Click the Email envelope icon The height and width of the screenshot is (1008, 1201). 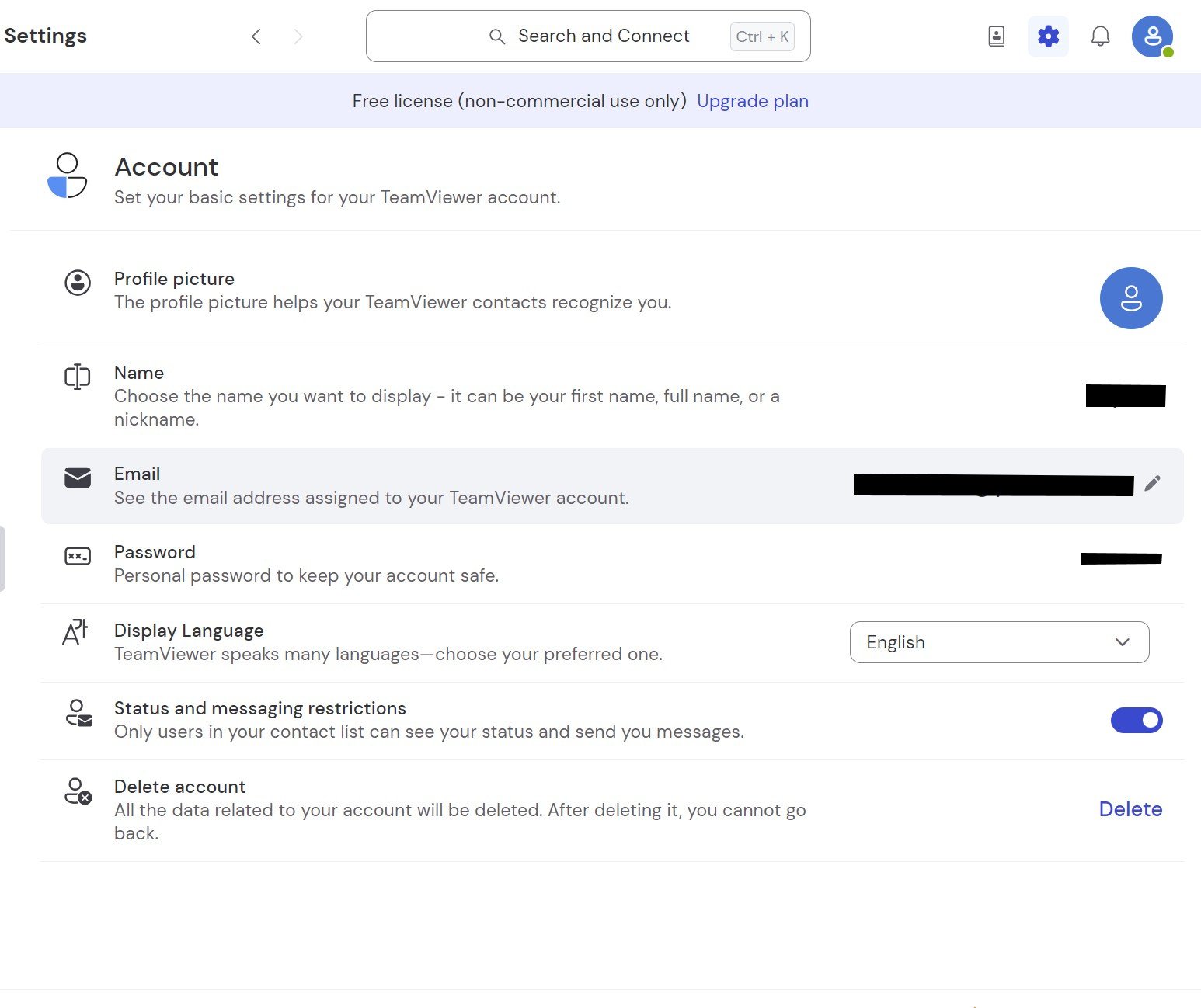[78, 478]
